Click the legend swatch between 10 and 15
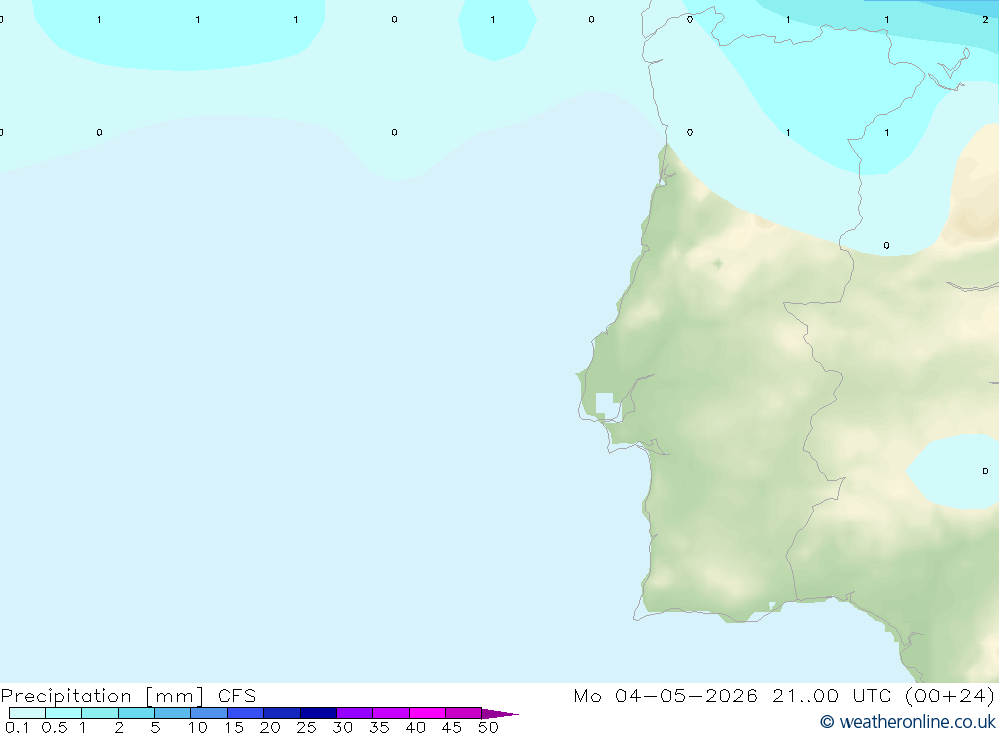 tap(209, 713)
